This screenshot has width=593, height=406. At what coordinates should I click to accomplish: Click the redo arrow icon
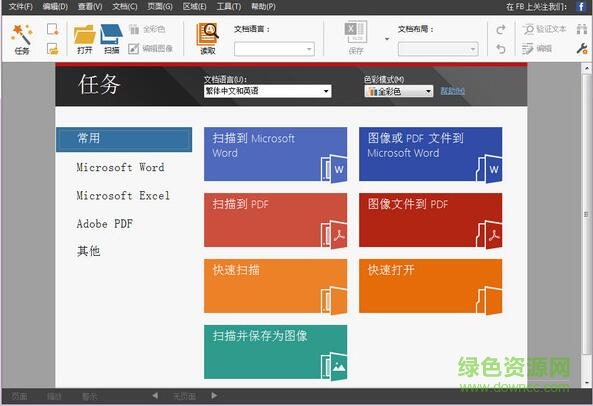(501, 29)
